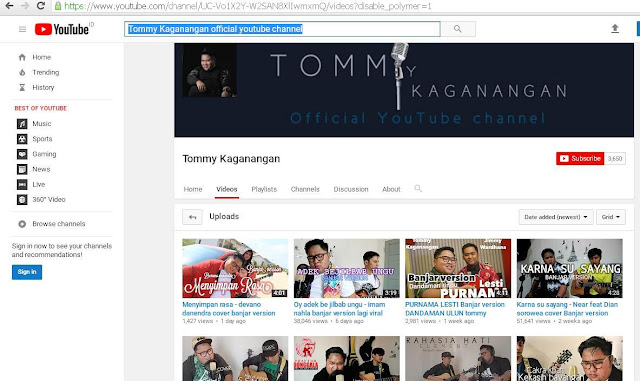Subscribe to Tommy Kaganangan channel
This screenshot has height=381, width=640.
pos(580,158)
